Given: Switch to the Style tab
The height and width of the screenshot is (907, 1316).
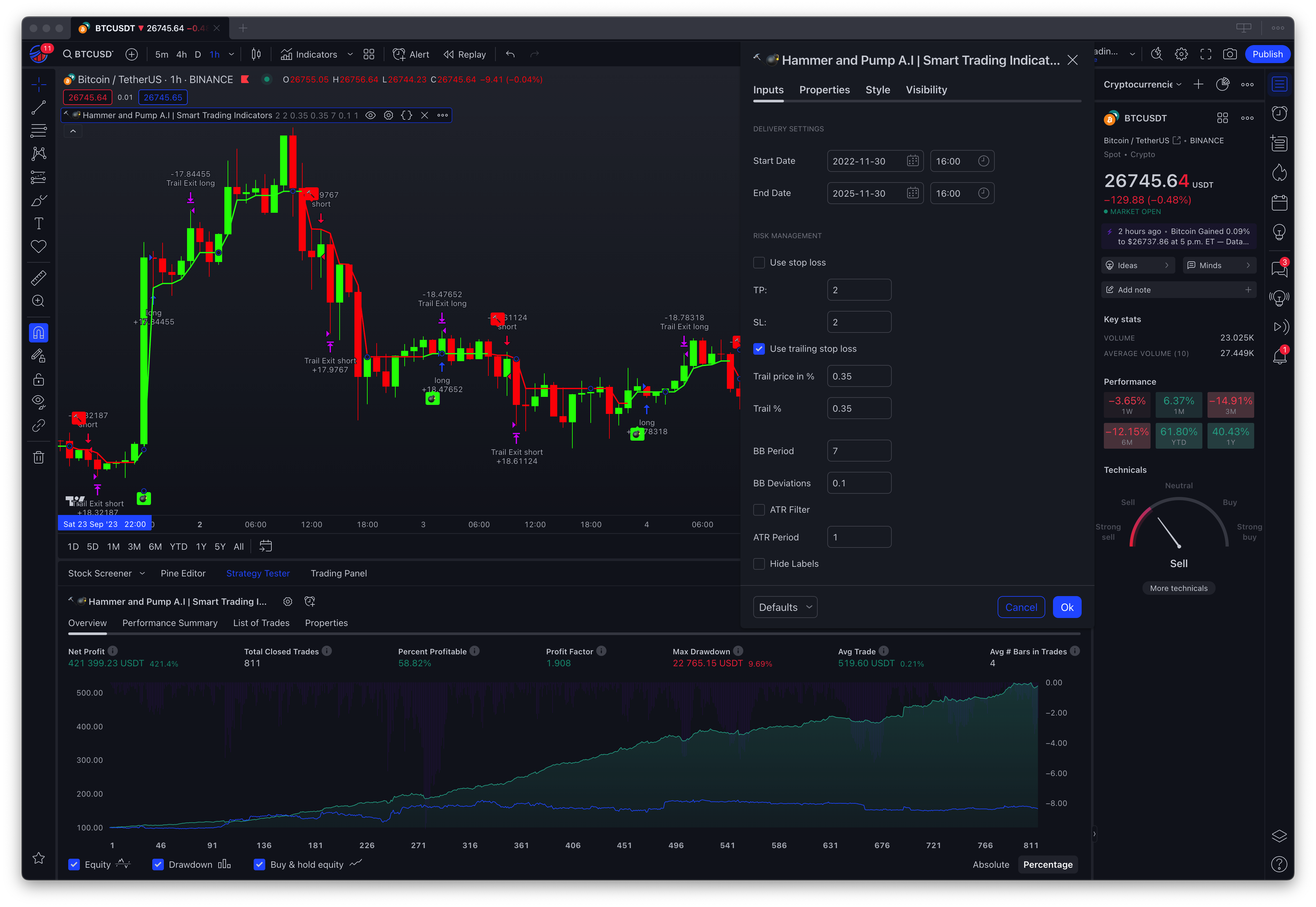Looking at the screenshot, I should [877, 90].
